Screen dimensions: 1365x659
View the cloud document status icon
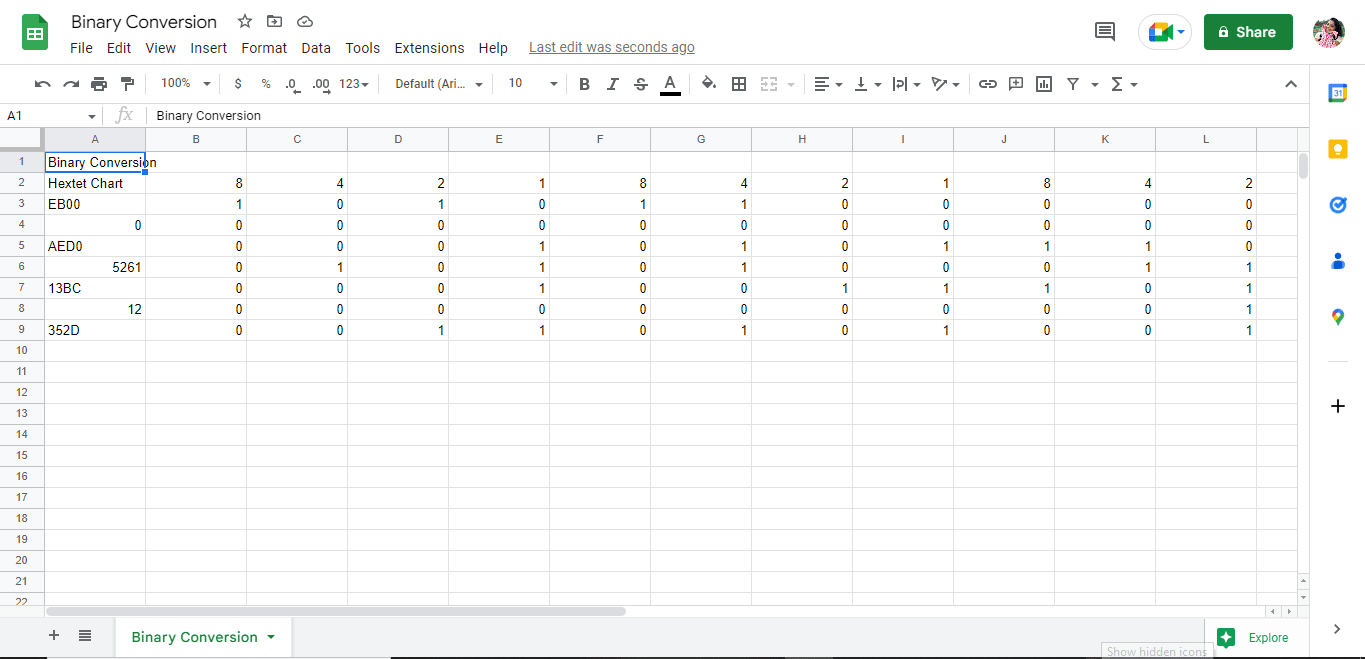[305, 21]
